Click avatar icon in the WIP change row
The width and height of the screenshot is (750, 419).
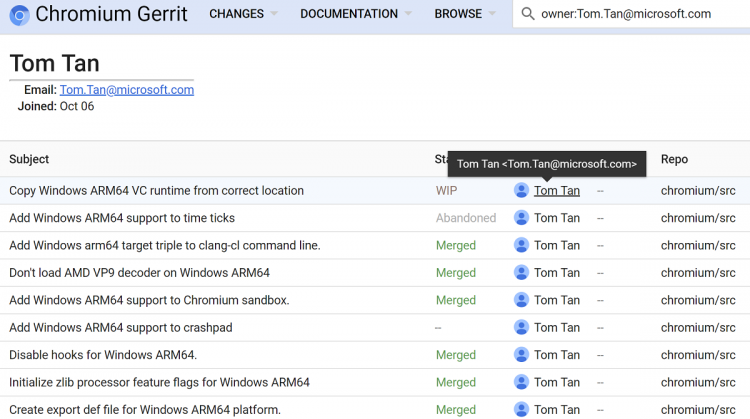(521, 190)
